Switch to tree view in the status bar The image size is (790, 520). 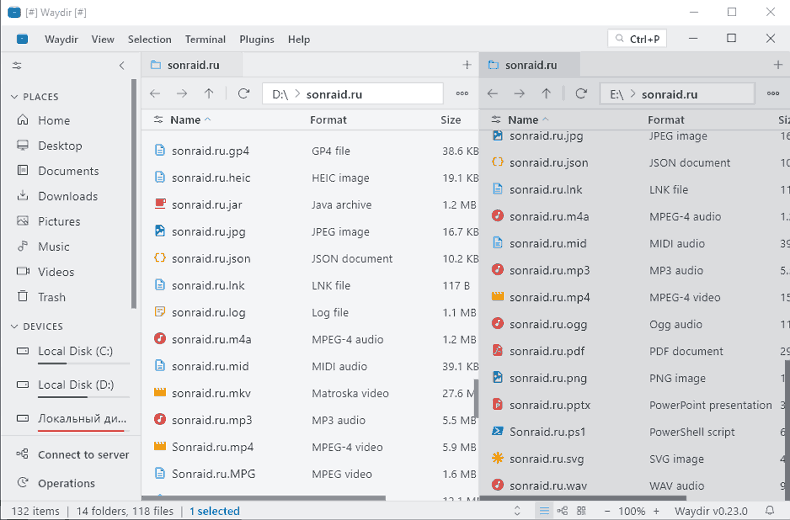pos(562,511)
